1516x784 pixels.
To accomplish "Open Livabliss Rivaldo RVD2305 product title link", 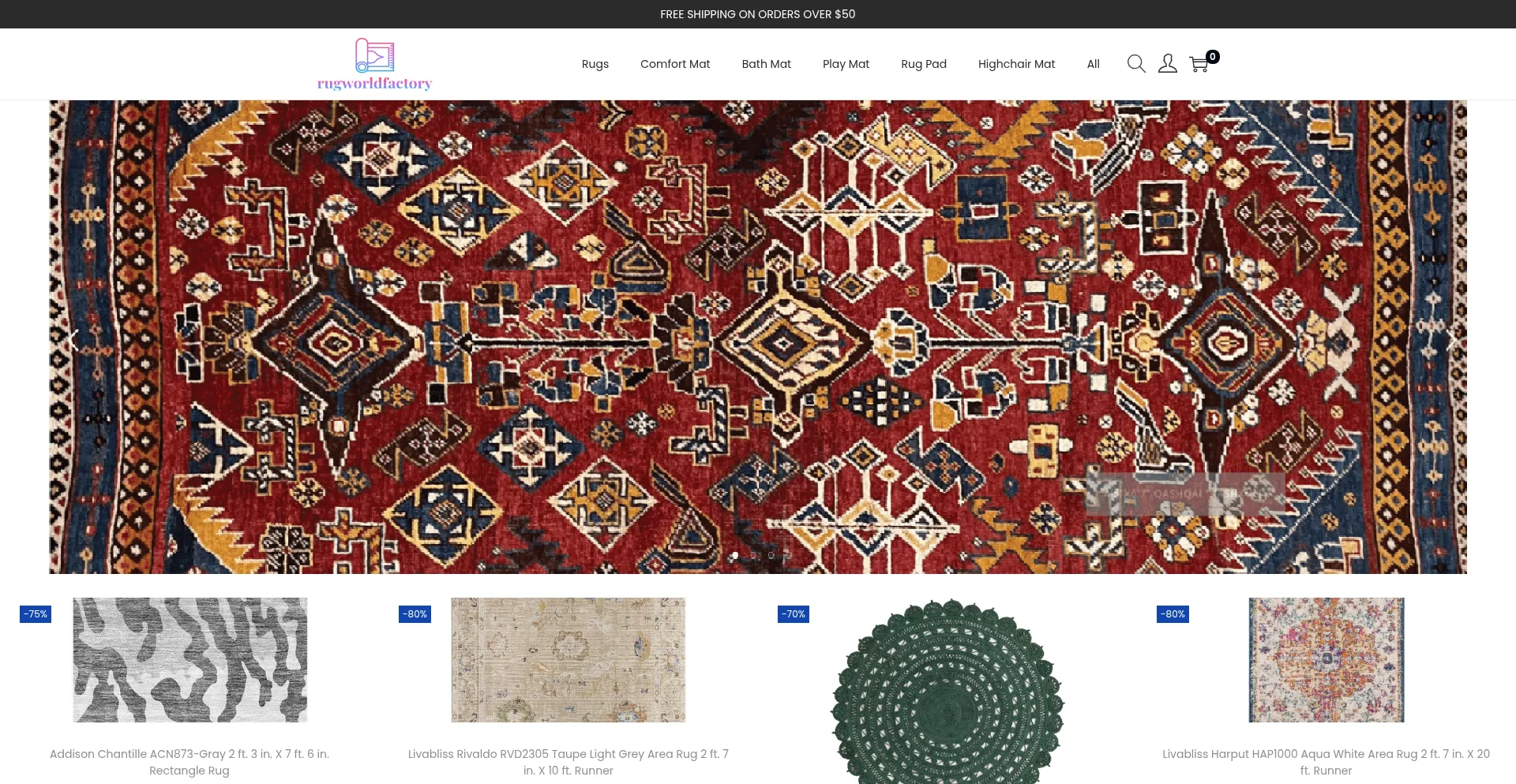I will pos(568,762).
